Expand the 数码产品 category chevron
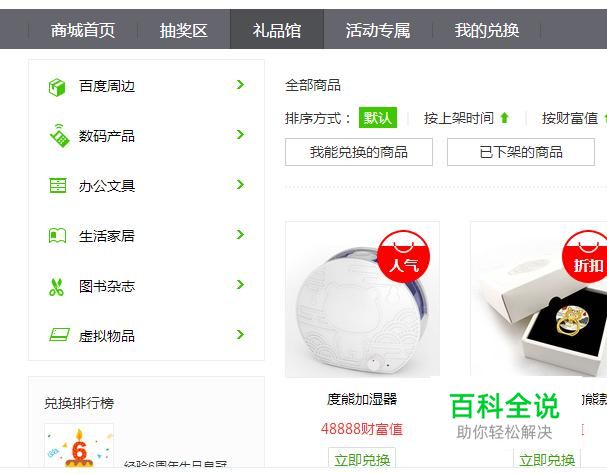 (x=240, y=134)
